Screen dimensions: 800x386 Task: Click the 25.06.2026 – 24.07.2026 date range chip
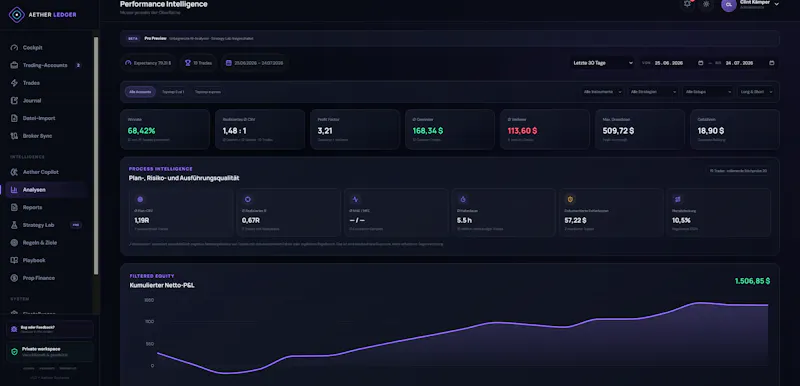click(x=254, y=63)
